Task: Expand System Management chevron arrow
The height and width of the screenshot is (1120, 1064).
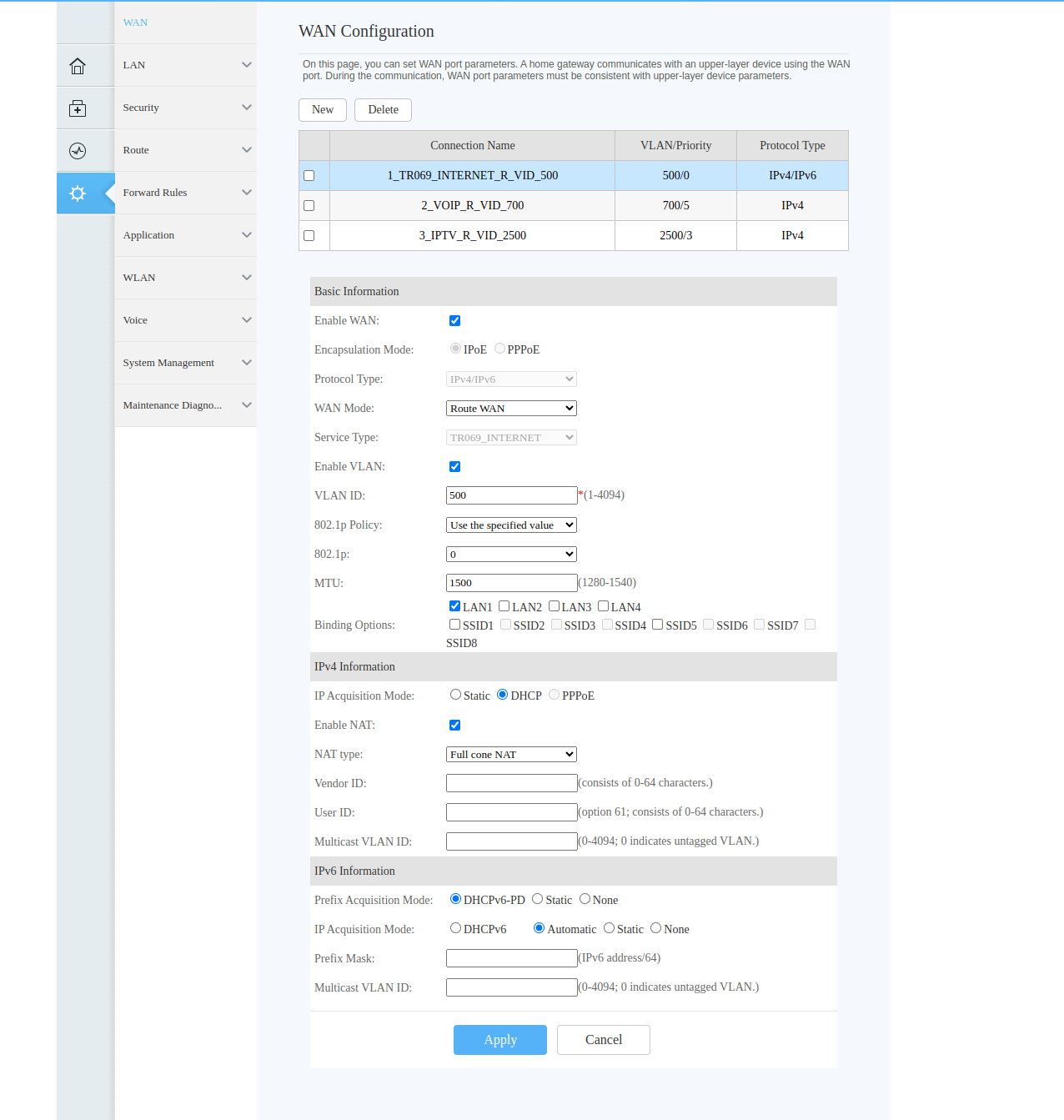Action: click(x=246, y=363)
